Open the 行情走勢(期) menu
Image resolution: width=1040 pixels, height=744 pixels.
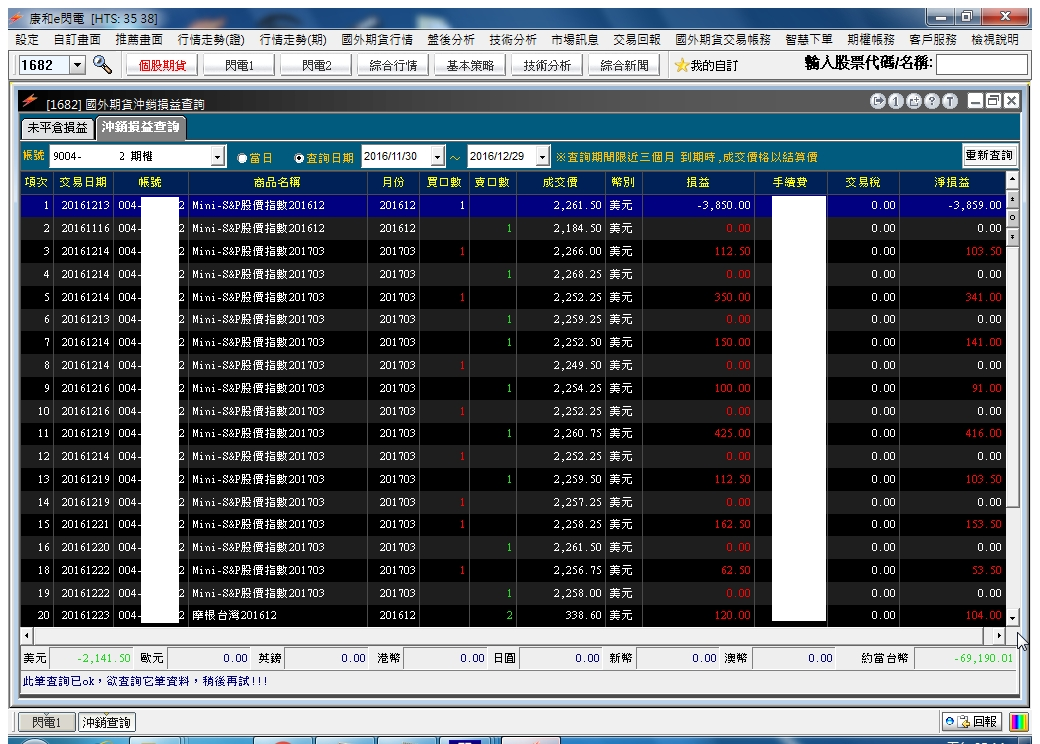click(x=293, y=40)
